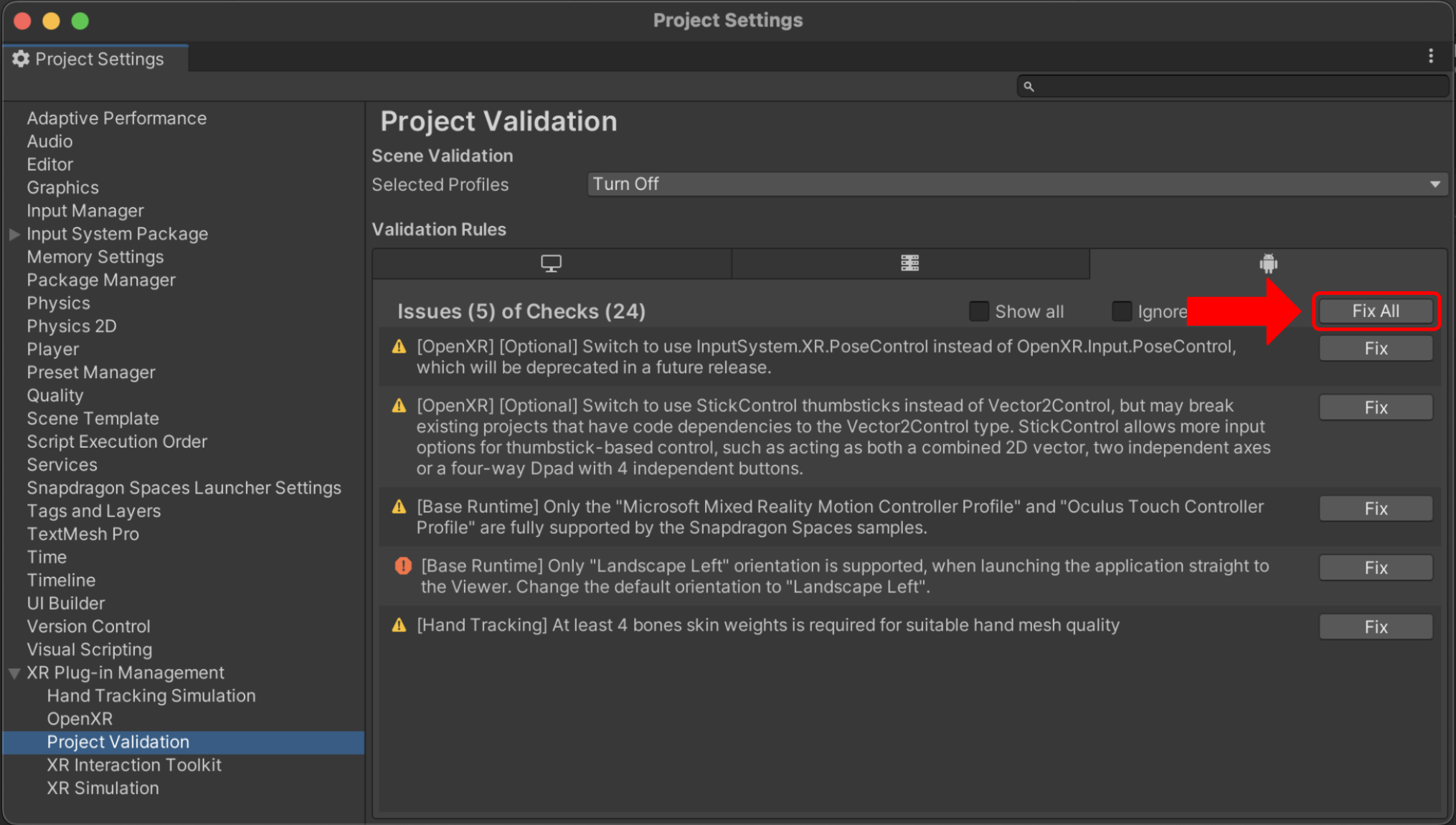
Task: Open Memory Settings
Action: 95,257
